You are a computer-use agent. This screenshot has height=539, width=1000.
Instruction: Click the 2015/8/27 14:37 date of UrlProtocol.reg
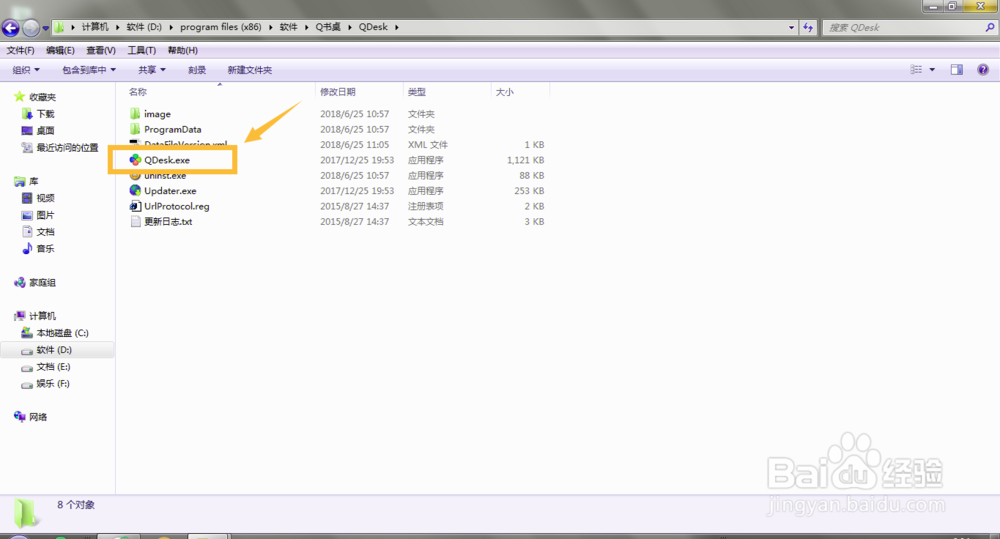pos(355,206)
